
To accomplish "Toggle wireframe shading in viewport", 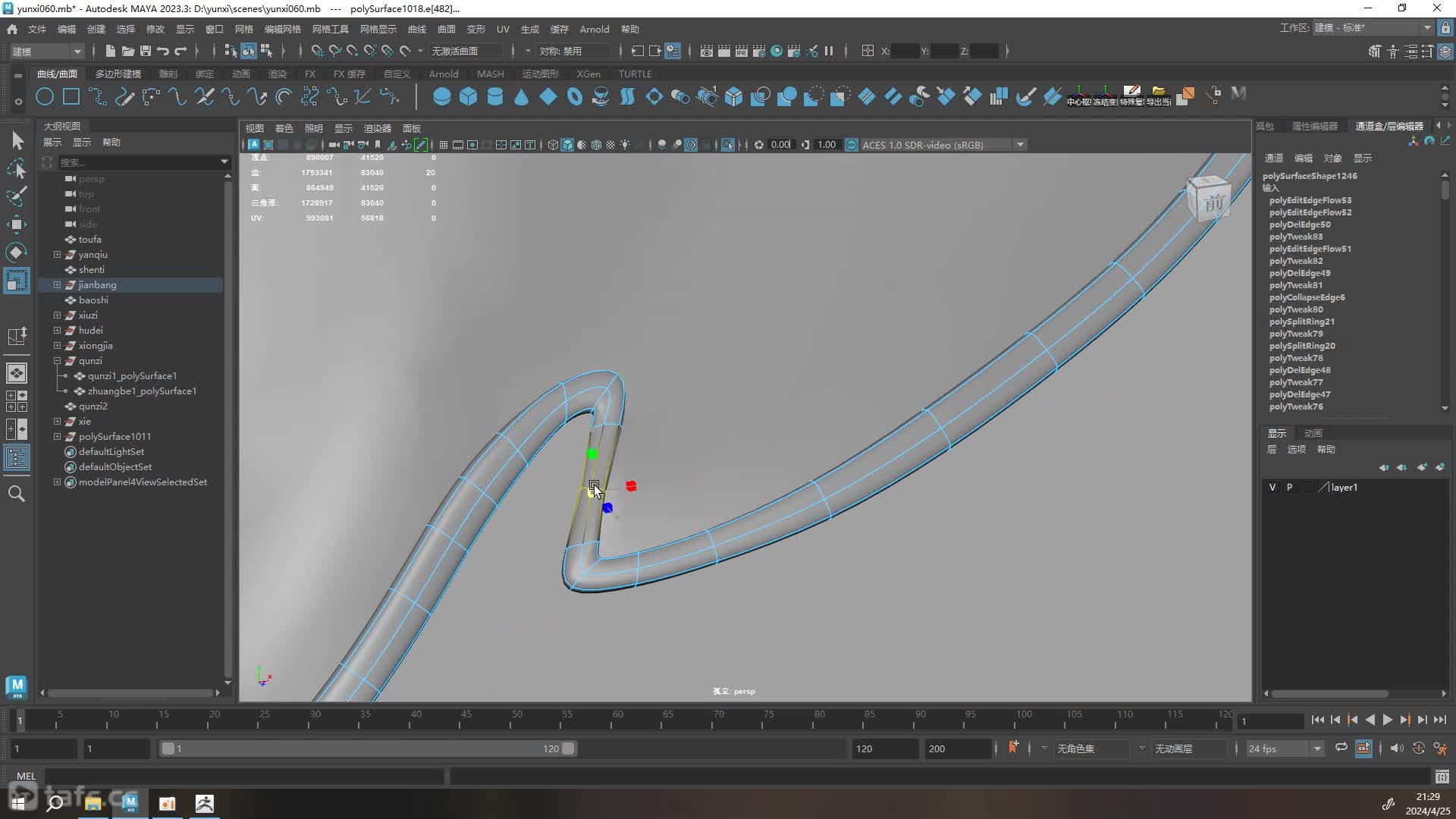I will coord(553,145).
